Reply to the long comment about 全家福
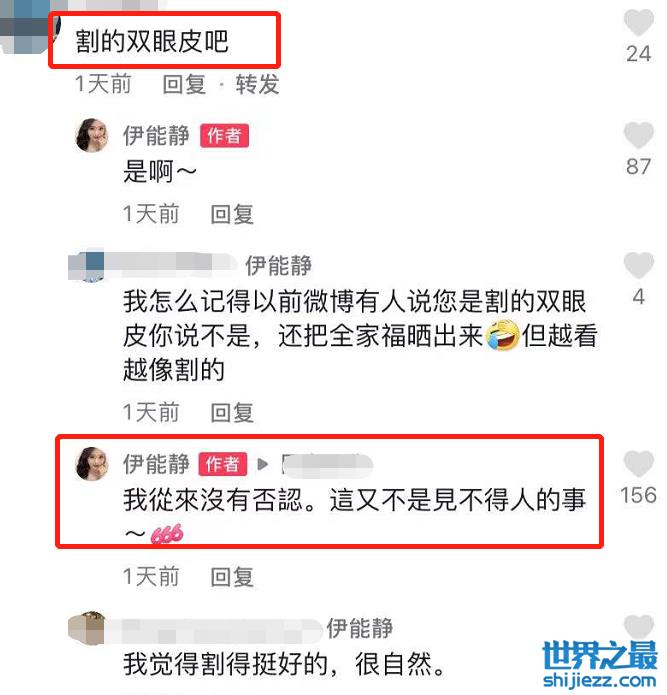 tap(232, 413)
